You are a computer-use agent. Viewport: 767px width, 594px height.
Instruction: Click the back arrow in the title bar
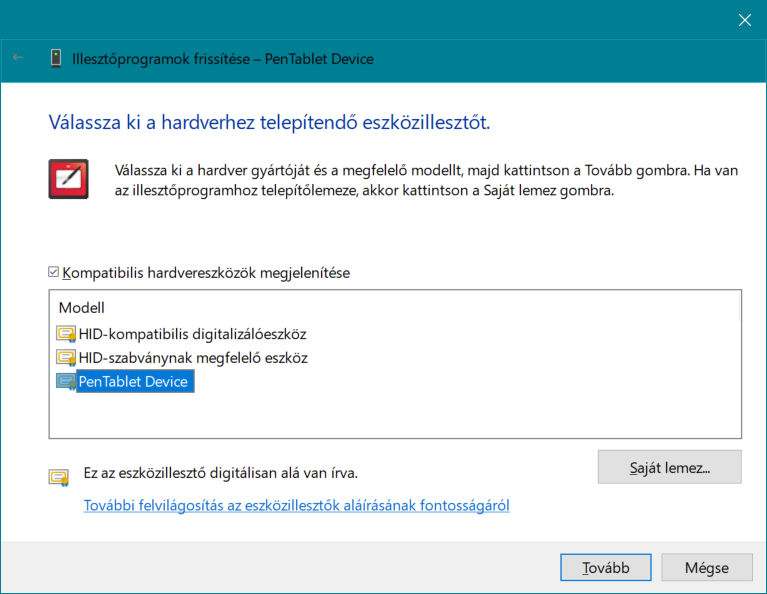(x=18, y=58)
